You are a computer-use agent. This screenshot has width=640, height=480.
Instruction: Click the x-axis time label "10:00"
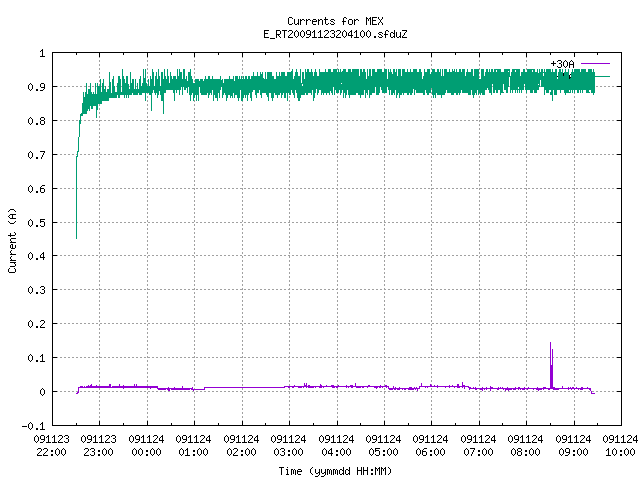point(620,452)
